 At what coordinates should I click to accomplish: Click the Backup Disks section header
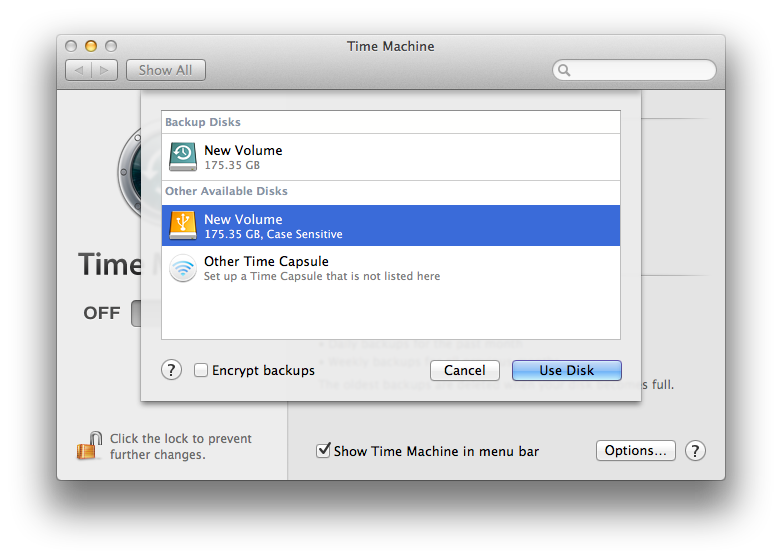pos(203,122)
